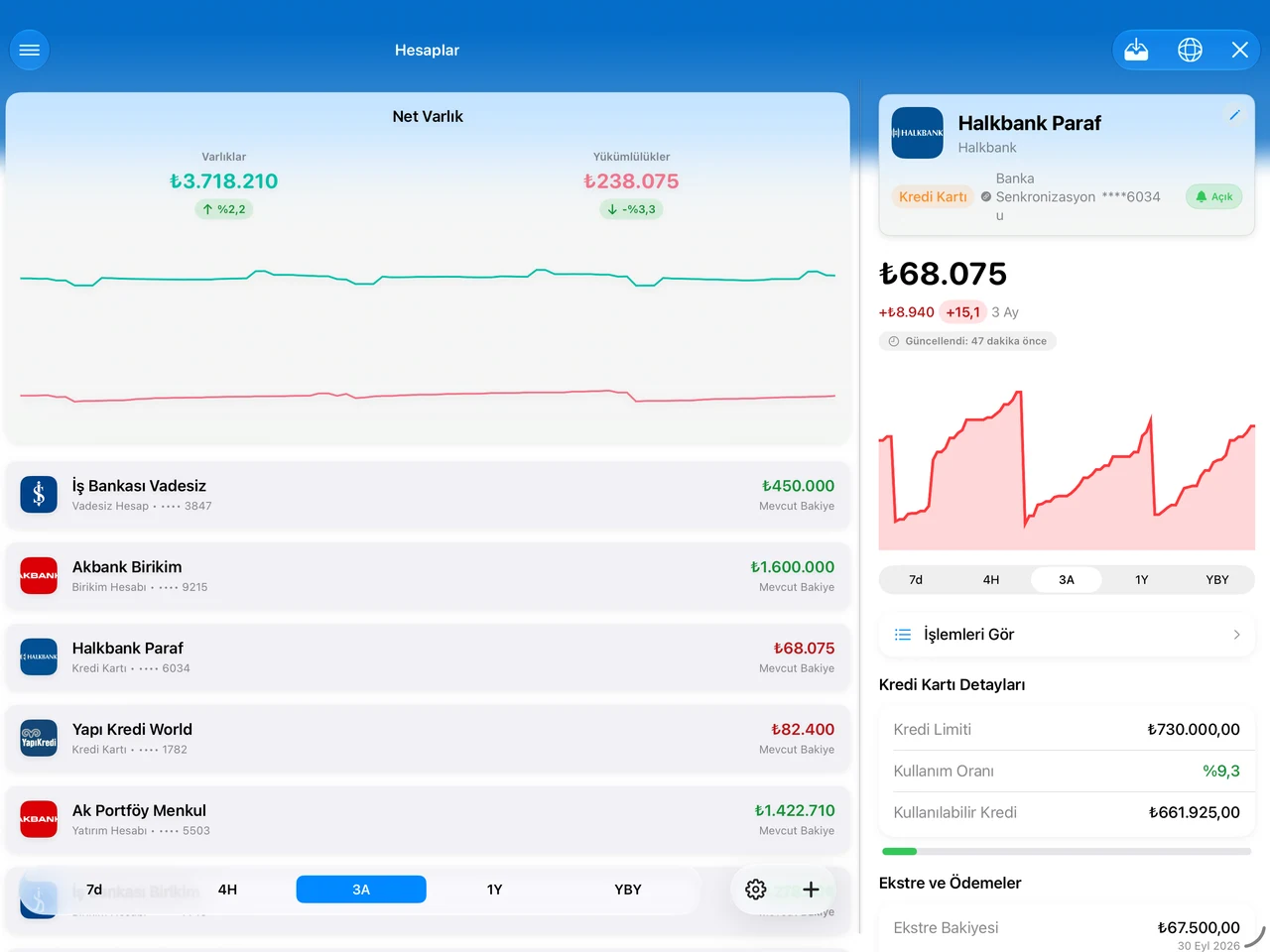The height and width of the screenshot is (952, 1270).
Task: Click the credit usage progress bar
Action: 1067,851
